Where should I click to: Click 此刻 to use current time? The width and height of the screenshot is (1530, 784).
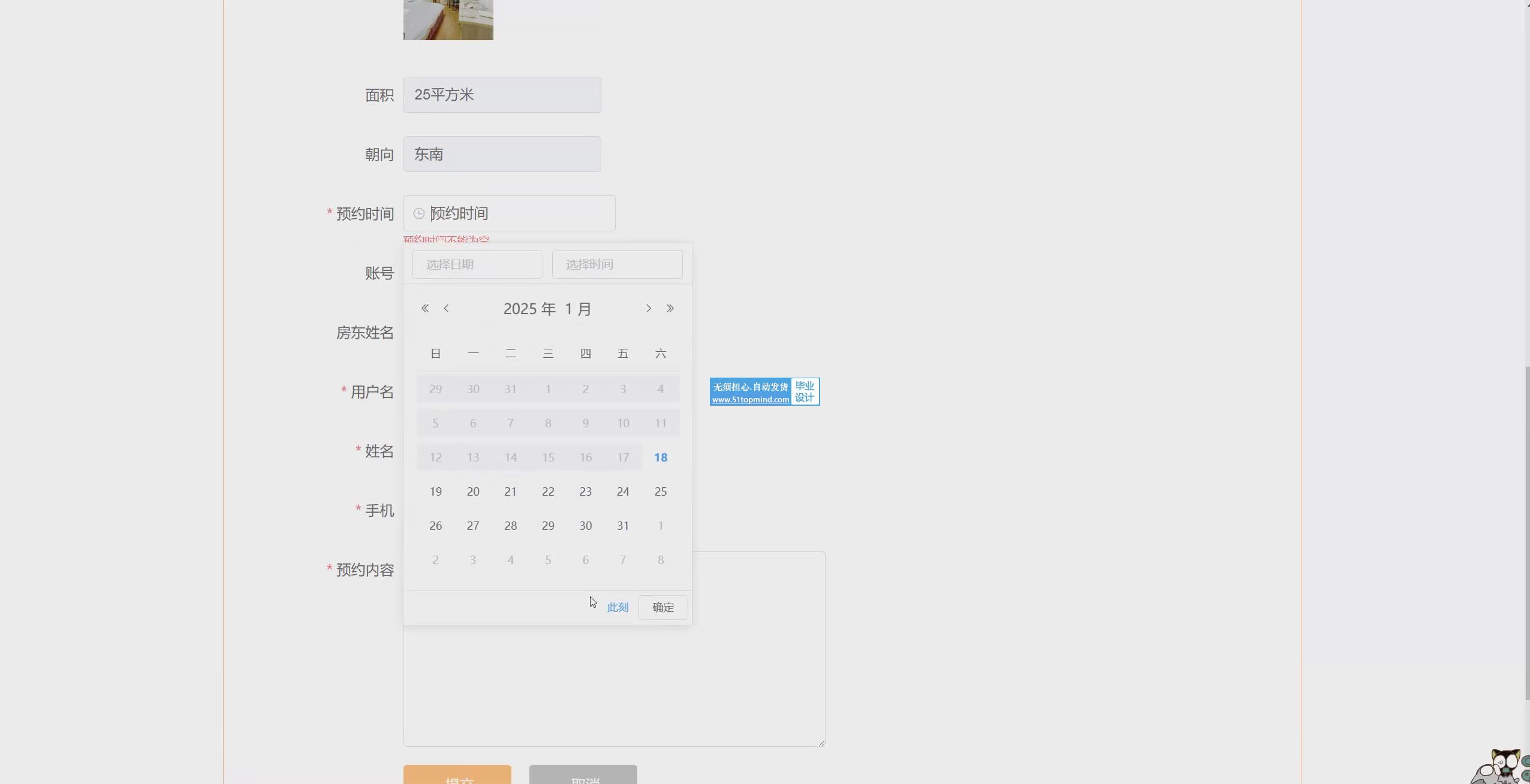618,607
